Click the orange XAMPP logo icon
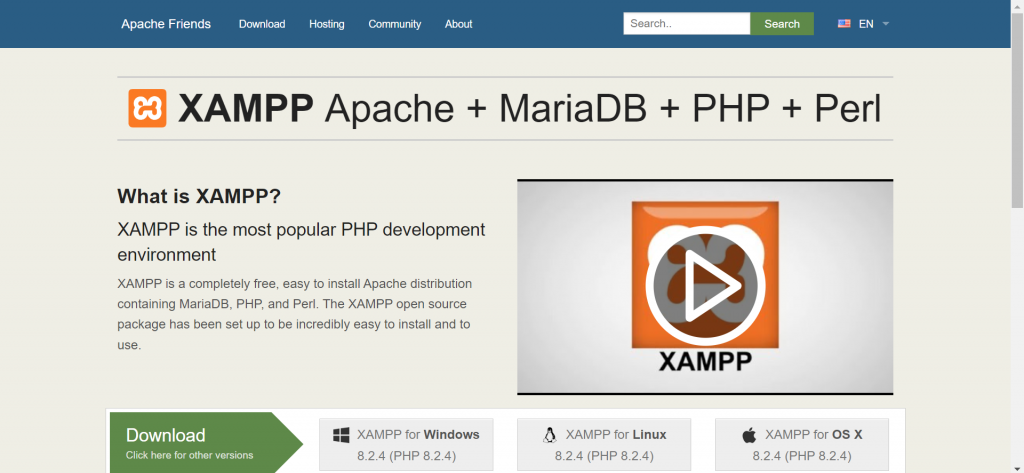The width and height of the screenshot is (1024, 473). 147,108
